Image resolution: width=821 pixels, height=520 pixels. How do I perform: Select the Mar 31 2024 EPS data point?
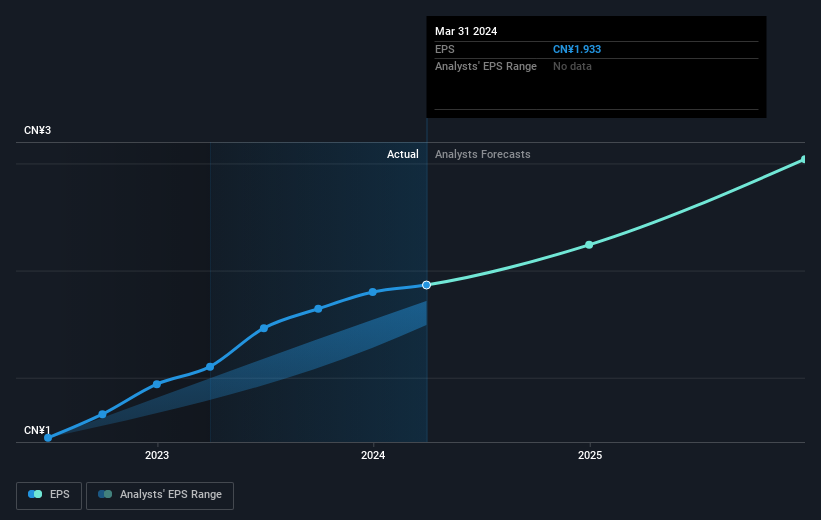426,285
